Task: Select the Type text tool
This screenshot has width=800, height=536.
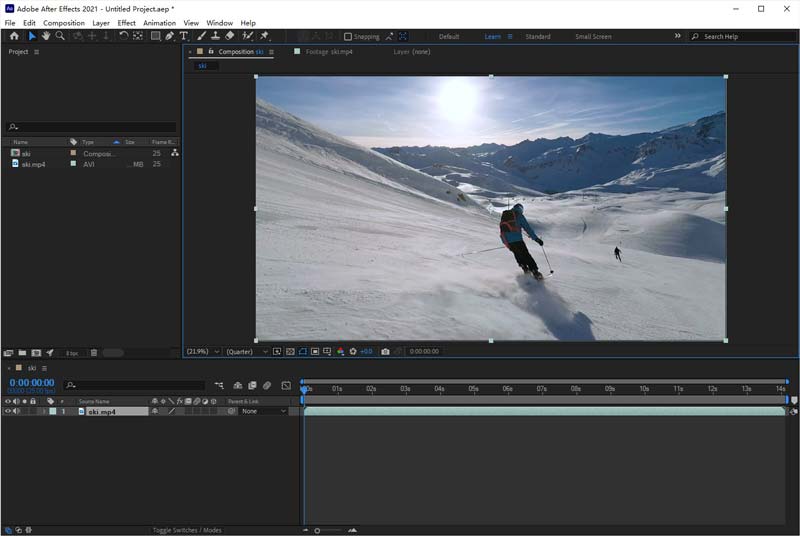Action: 184,36
